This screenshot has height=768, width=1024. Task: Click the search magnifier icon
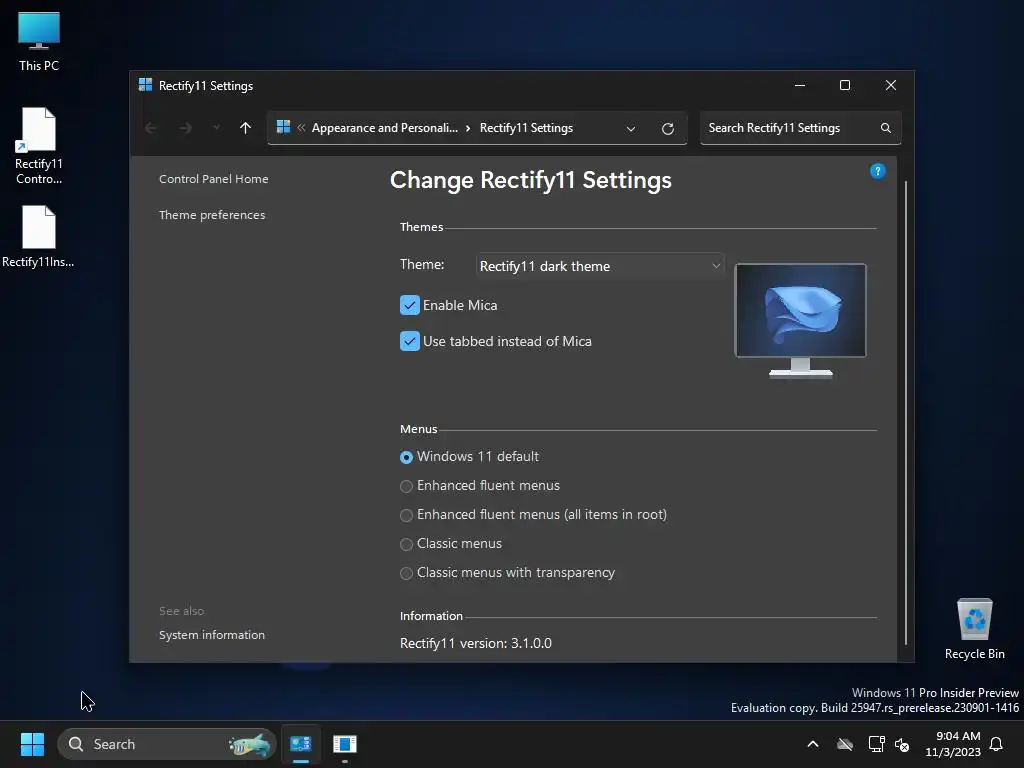886,128
